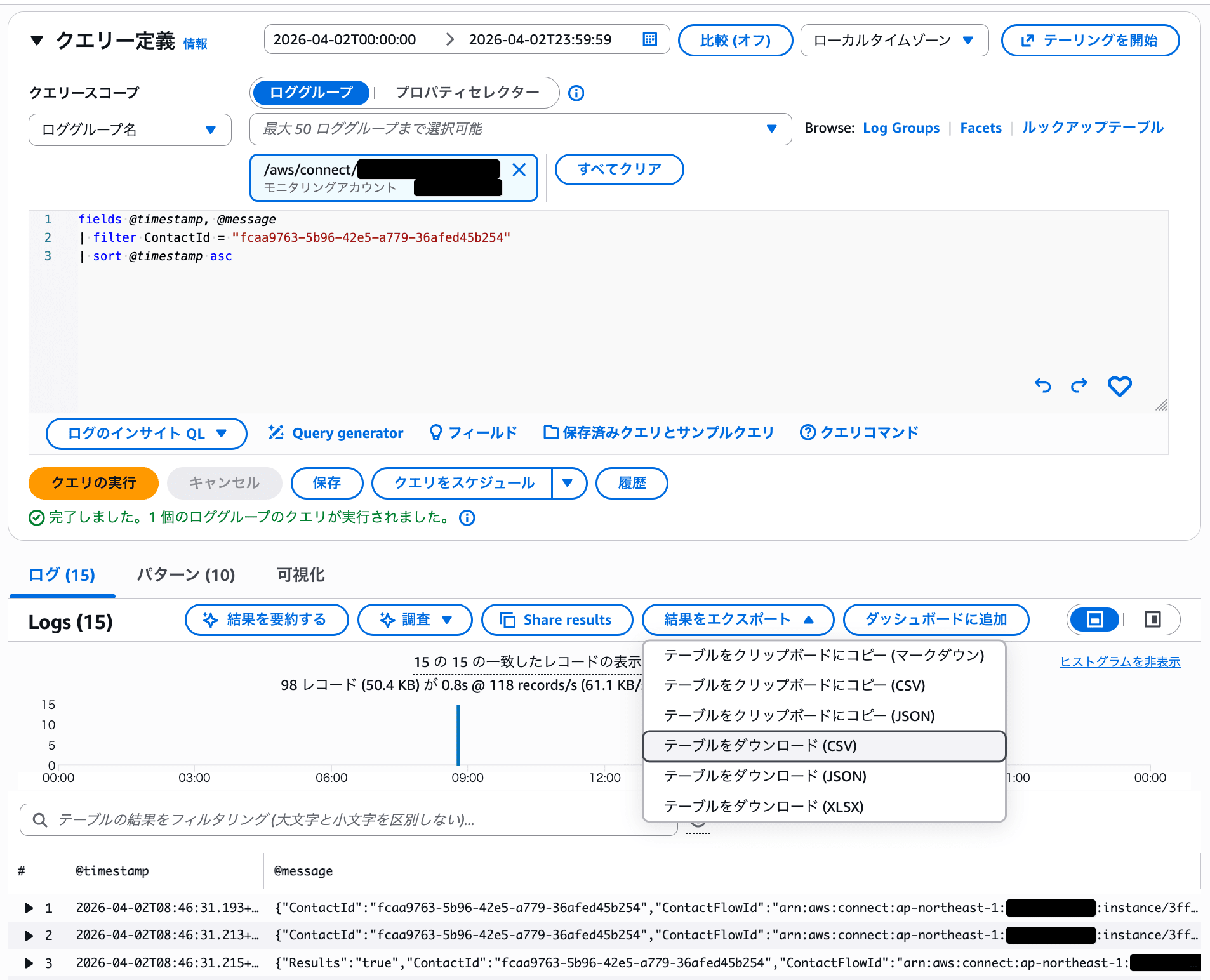This screenshot has height=980, width=1210.
Task: Switch to the split-pane layout view
Action: (x=1152, y=619)
